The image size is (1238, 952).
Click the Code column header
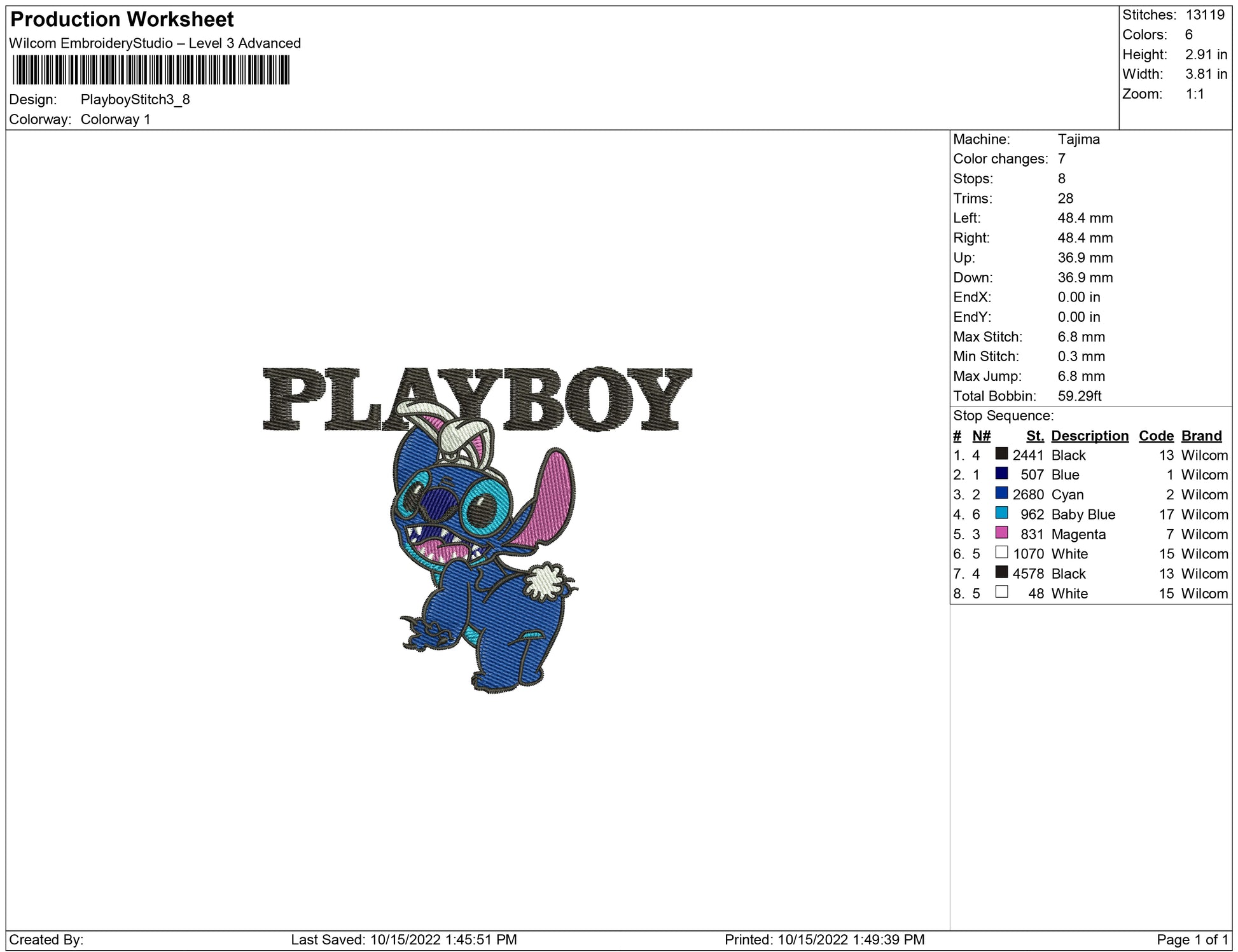(x=1155, y=436)
